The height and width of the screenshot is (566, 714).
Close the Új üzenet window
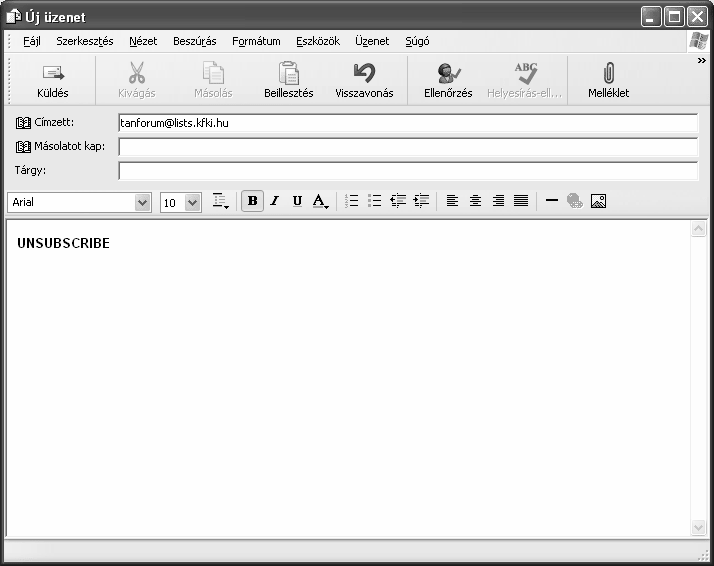697,17
